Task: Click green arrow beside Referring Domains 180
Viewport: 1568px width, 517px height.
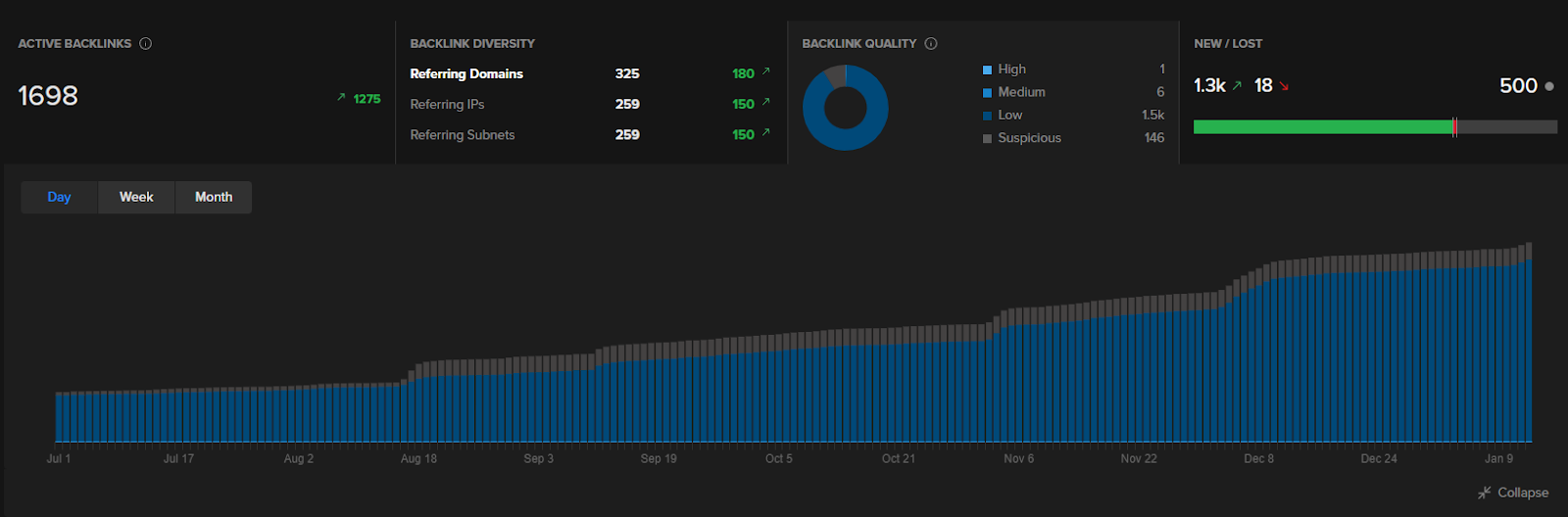Action: pos(766,71)
